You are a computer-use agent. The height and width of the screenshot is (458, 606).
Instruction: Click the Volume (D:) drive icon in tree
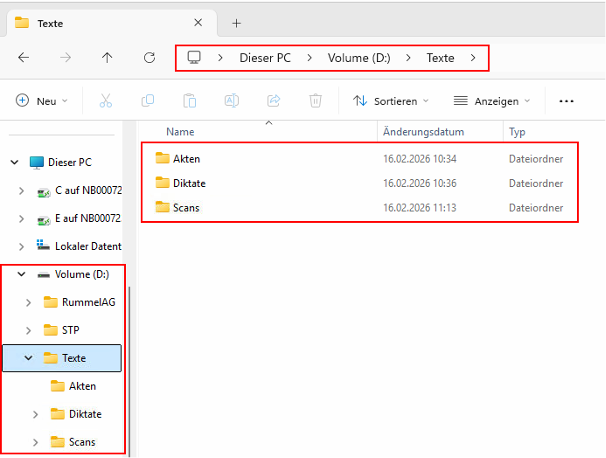point(44,275)
